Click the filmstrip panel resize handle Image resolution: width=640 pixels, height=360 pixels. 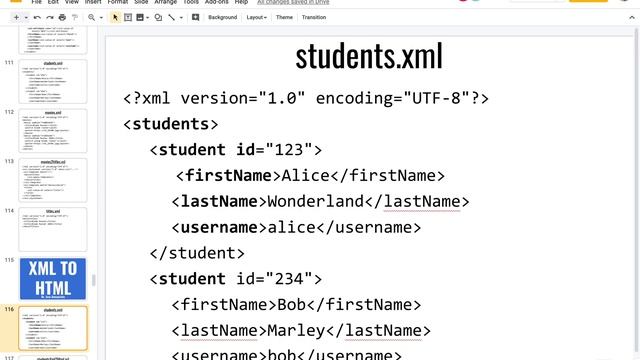point(93,280)
